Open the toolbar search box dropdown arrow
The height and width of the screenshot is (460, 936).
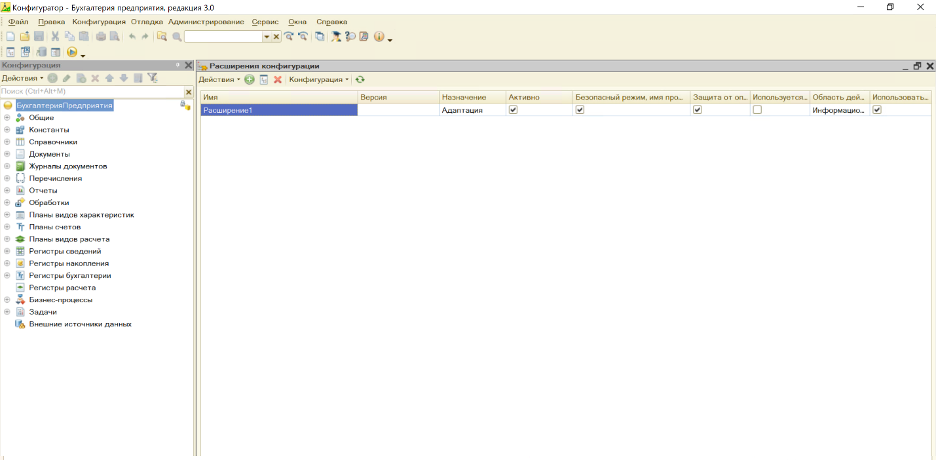267,37
